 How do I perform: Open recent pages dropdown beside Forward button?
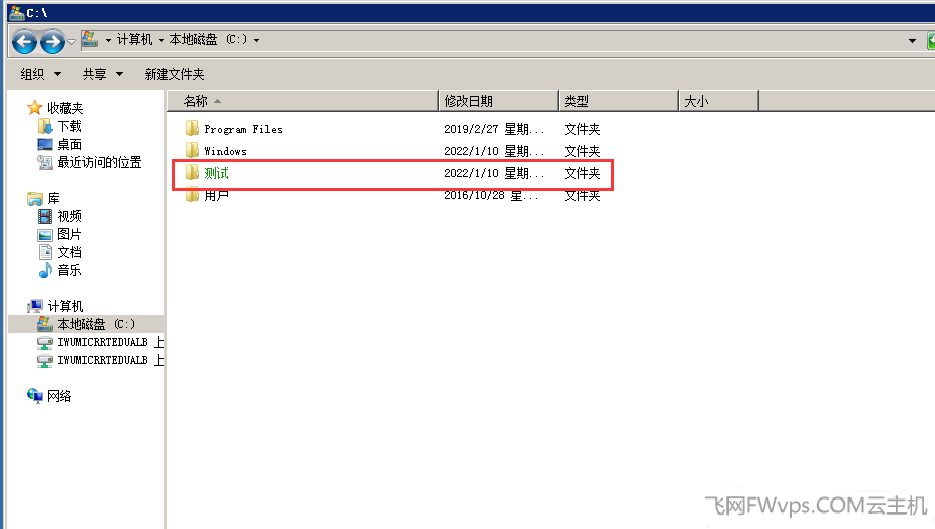pyautogui.click(x=72, y=42)
